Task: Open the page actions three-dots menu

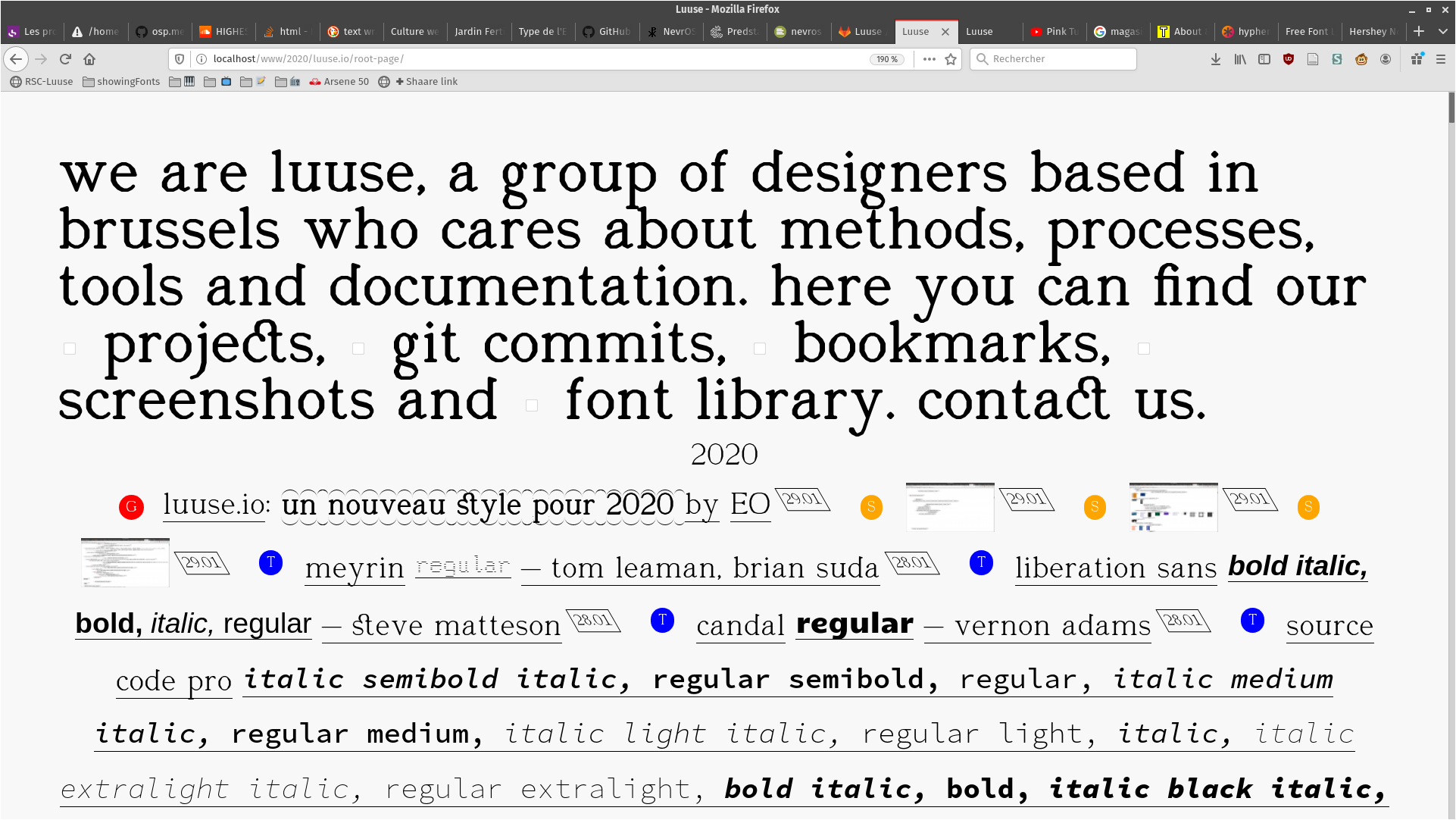Action: click(x=930, y=59)
